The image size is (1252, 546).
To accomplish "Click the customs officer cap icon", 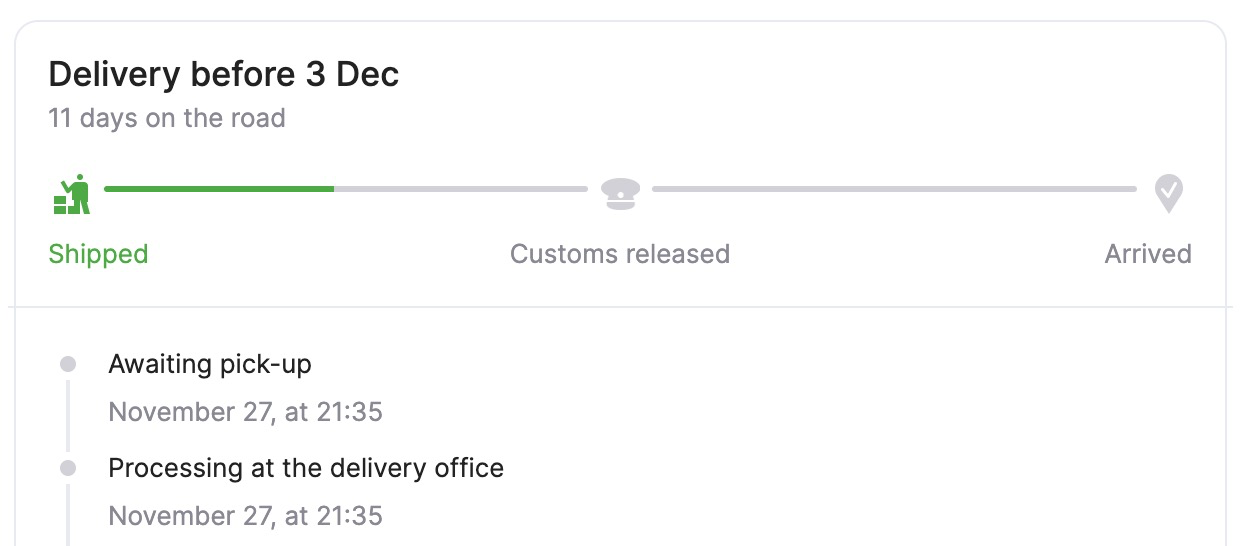I will click(620, 193).
